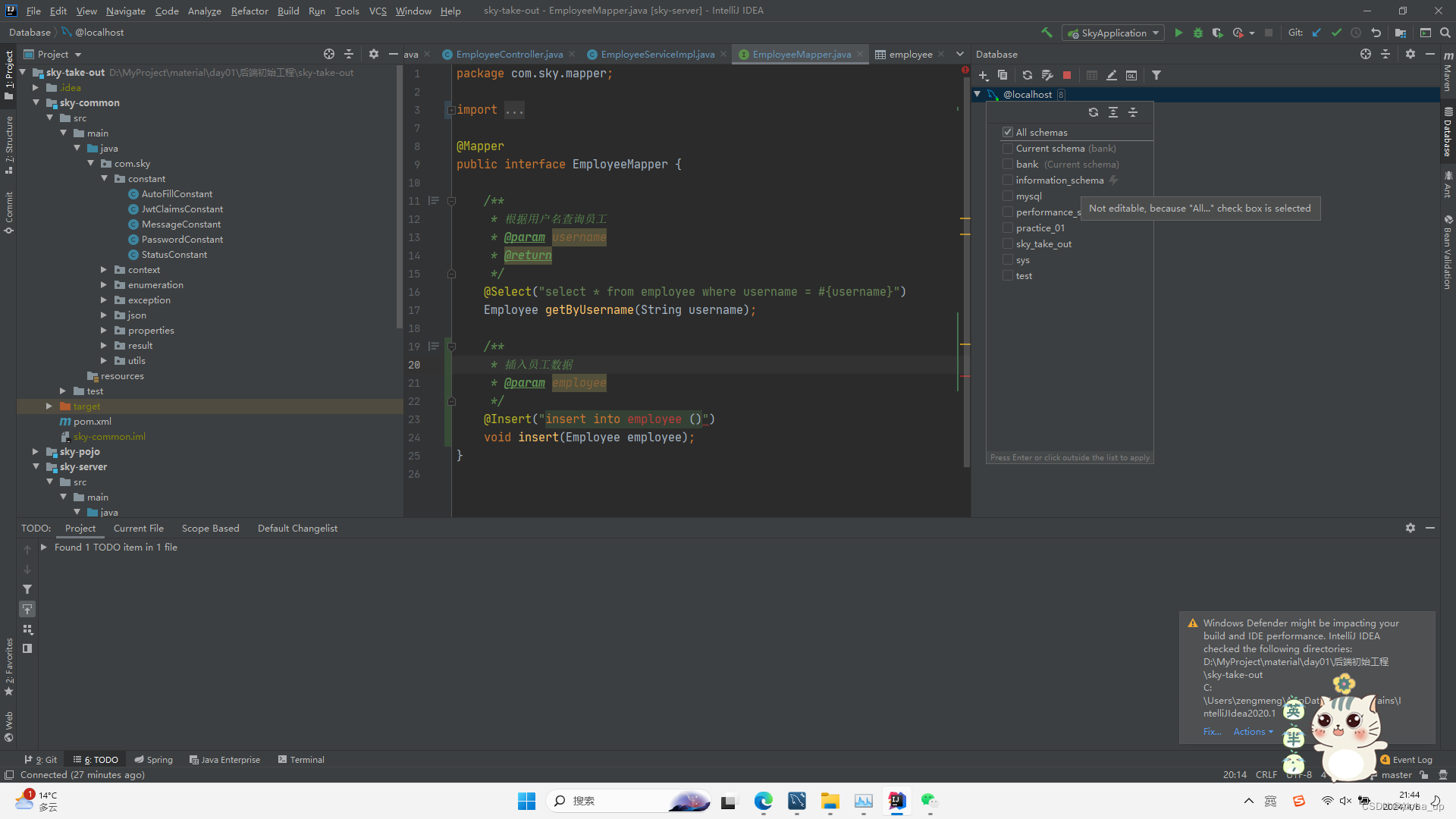1456x819 pixels.
Task: Filter database objects funnel icon
Action: (x=1156, y=75)
